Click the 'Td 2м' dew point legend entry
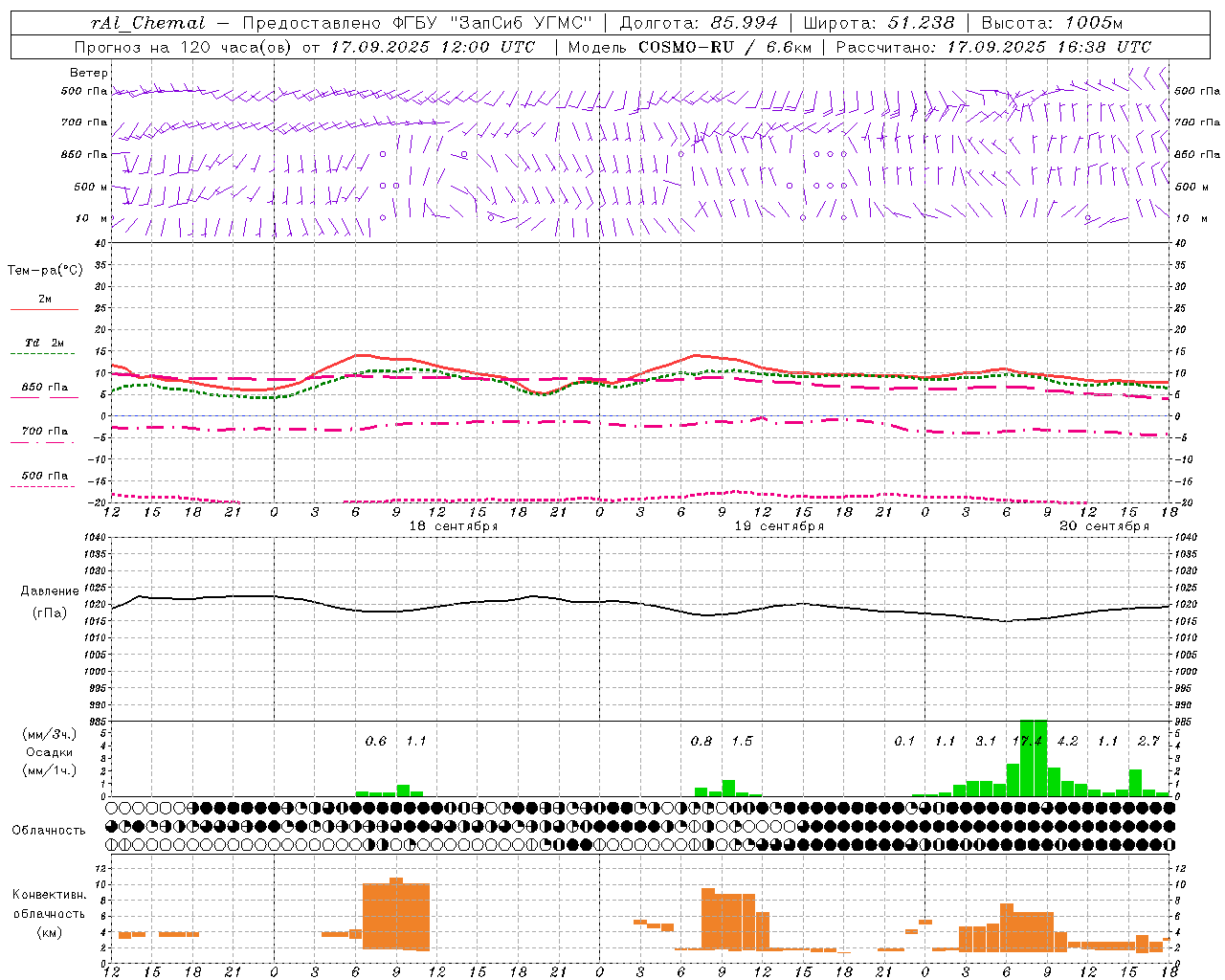The height and width of the screenshot is (980, 1225). (x=45, y=343)
